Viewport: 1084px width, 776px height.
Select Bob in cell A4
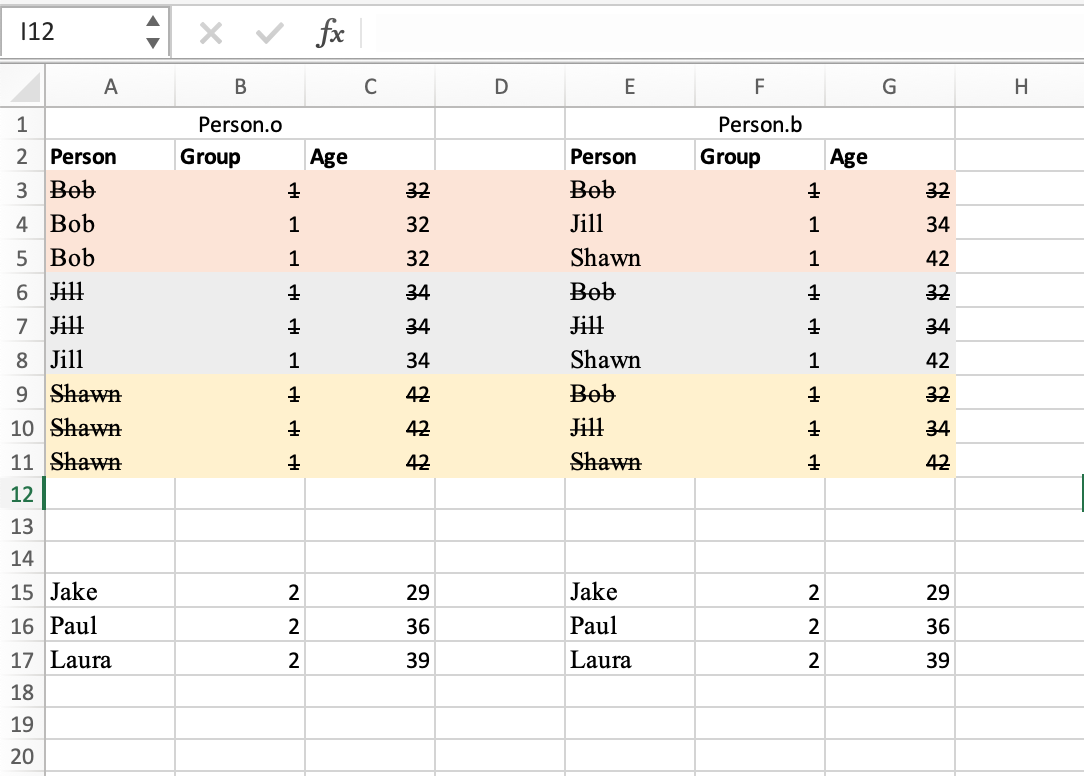click(110, 223)
